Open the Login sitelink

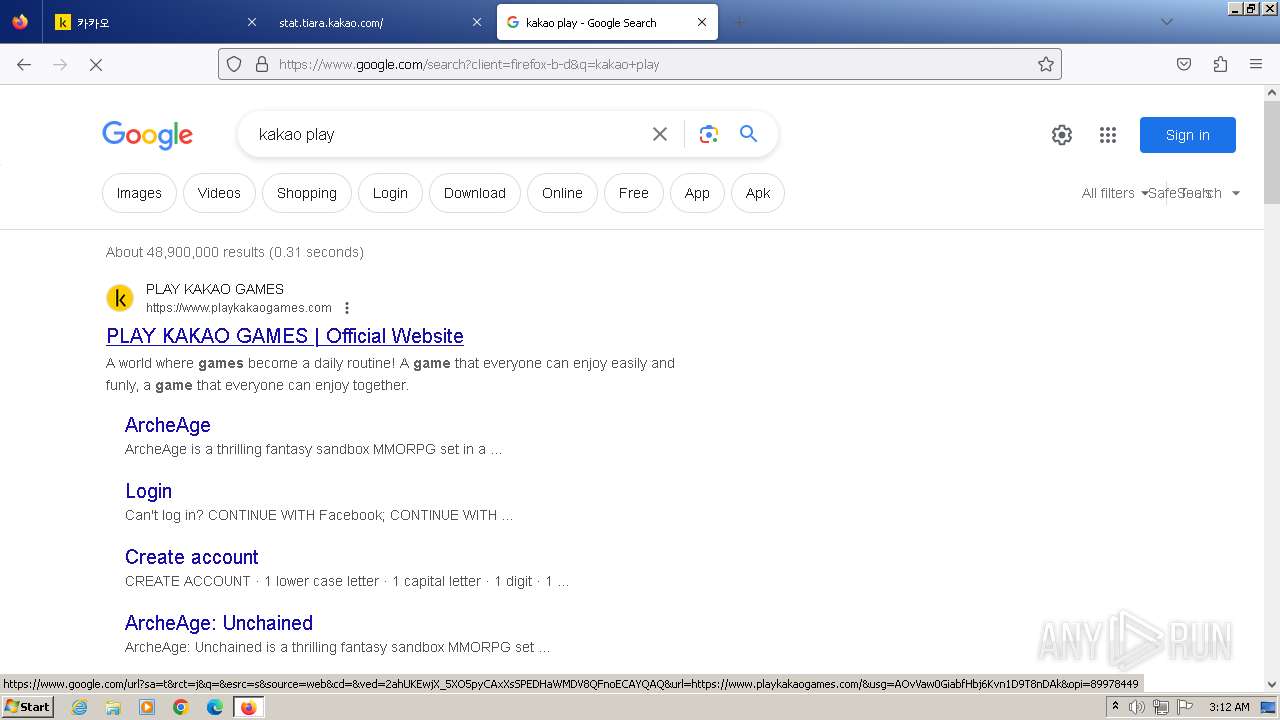[148, 491]
